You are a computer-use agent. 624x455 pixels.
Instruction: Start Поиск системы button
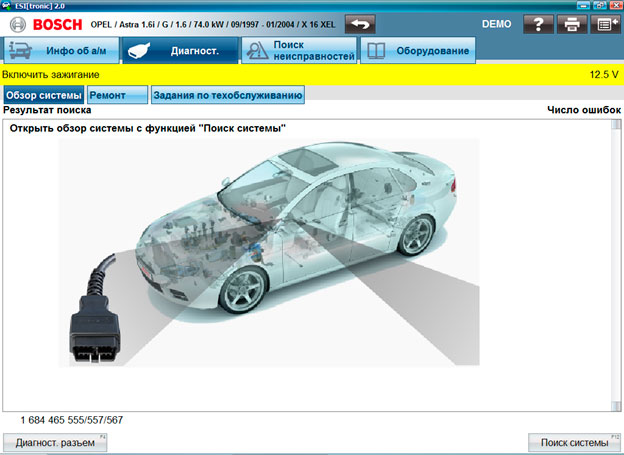click(x=574, y=442)
